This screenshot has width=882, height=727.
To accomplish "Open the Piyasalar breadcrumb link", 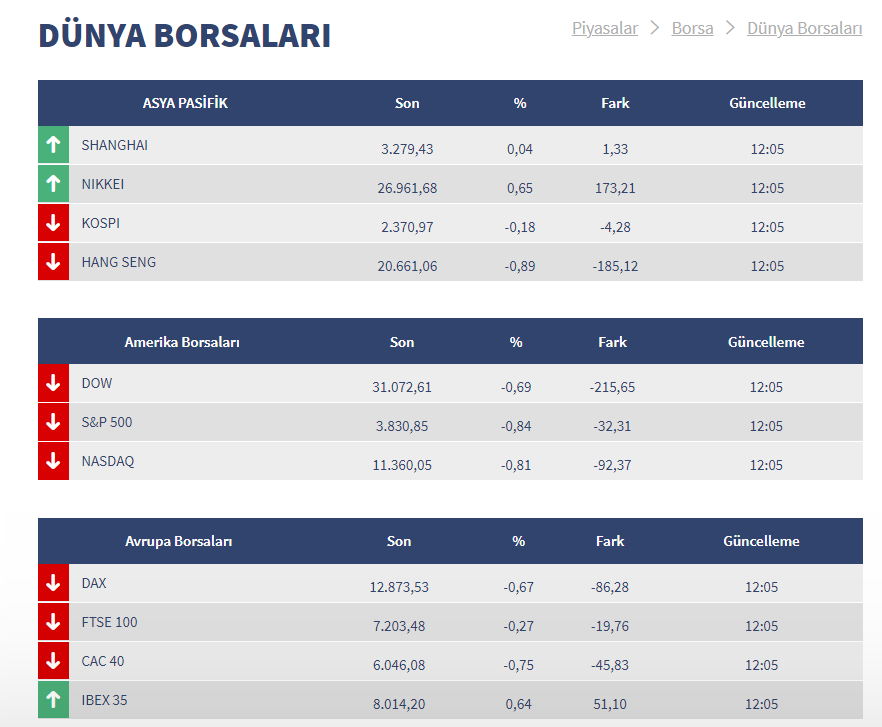I will pos(604,28).
